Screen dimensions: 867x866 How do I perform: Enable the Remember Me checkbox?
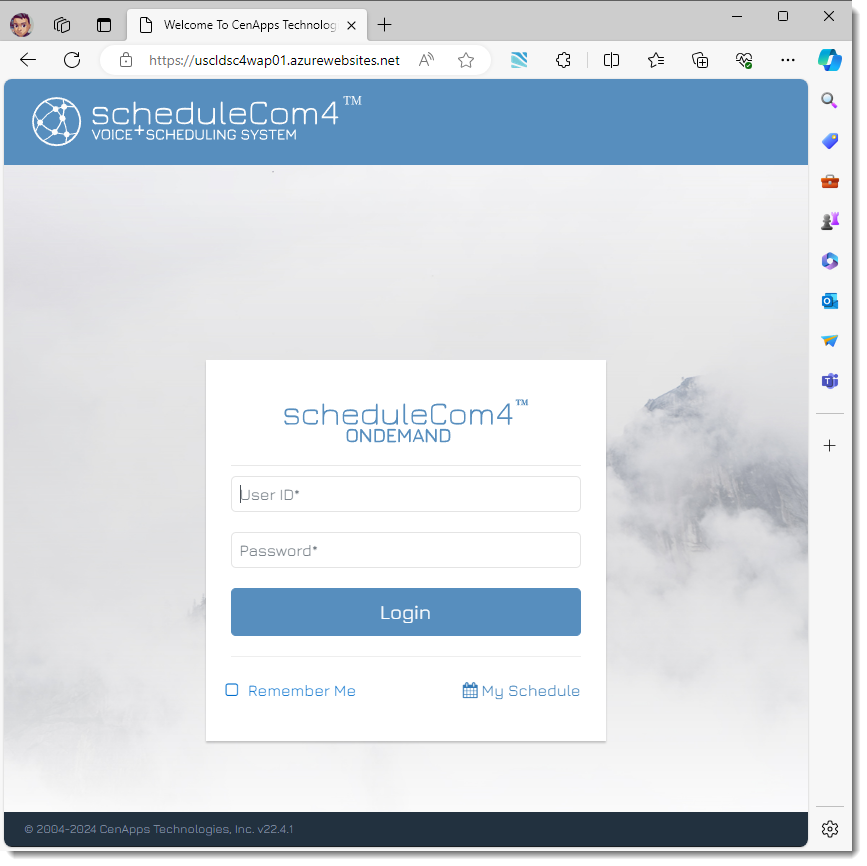click(231, 689)
